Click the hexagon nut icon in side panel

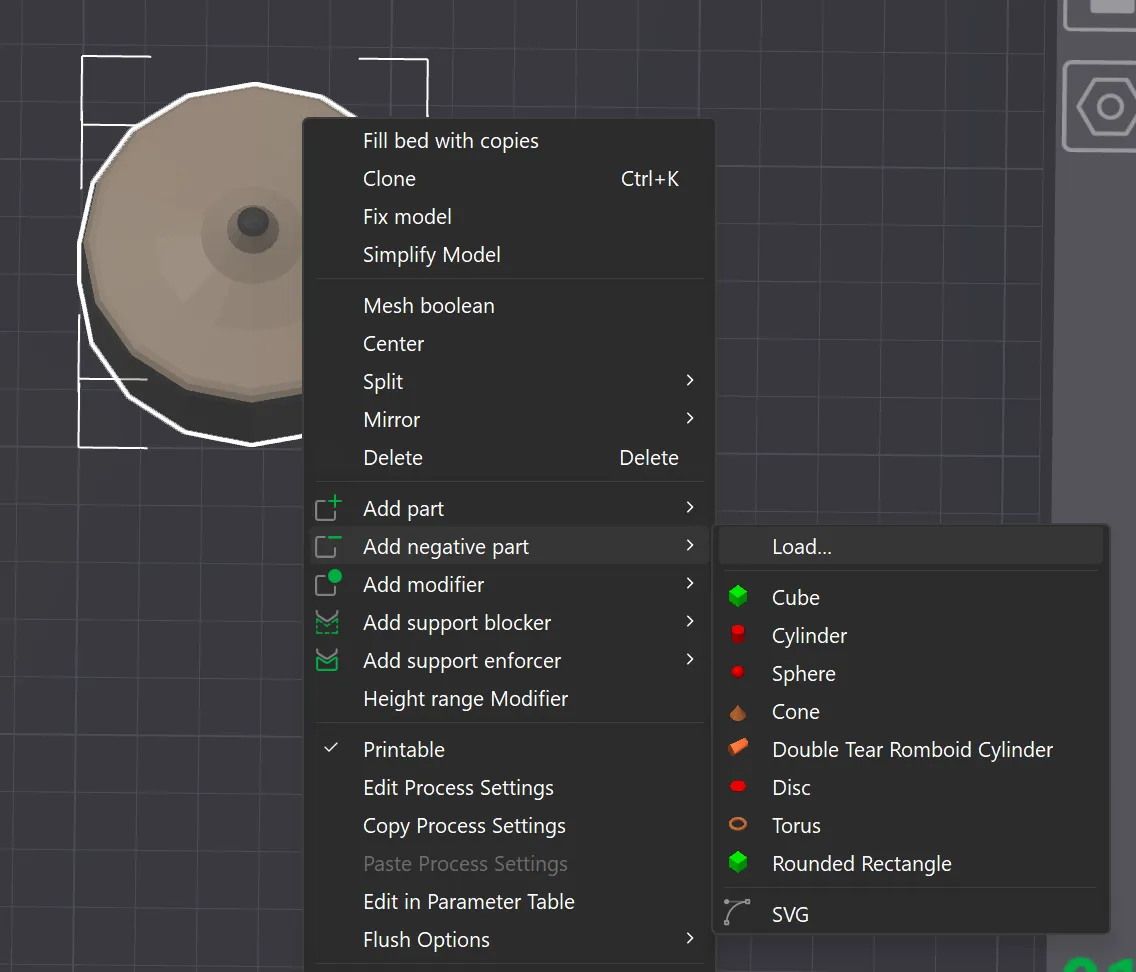point(1108,107)
